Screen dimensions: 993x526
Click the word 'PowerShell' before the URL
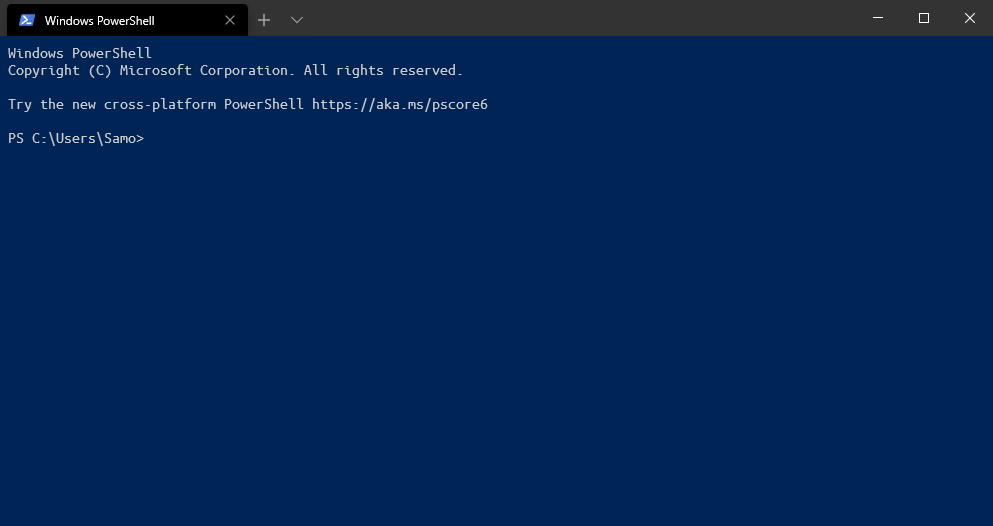tap(263, 104)
